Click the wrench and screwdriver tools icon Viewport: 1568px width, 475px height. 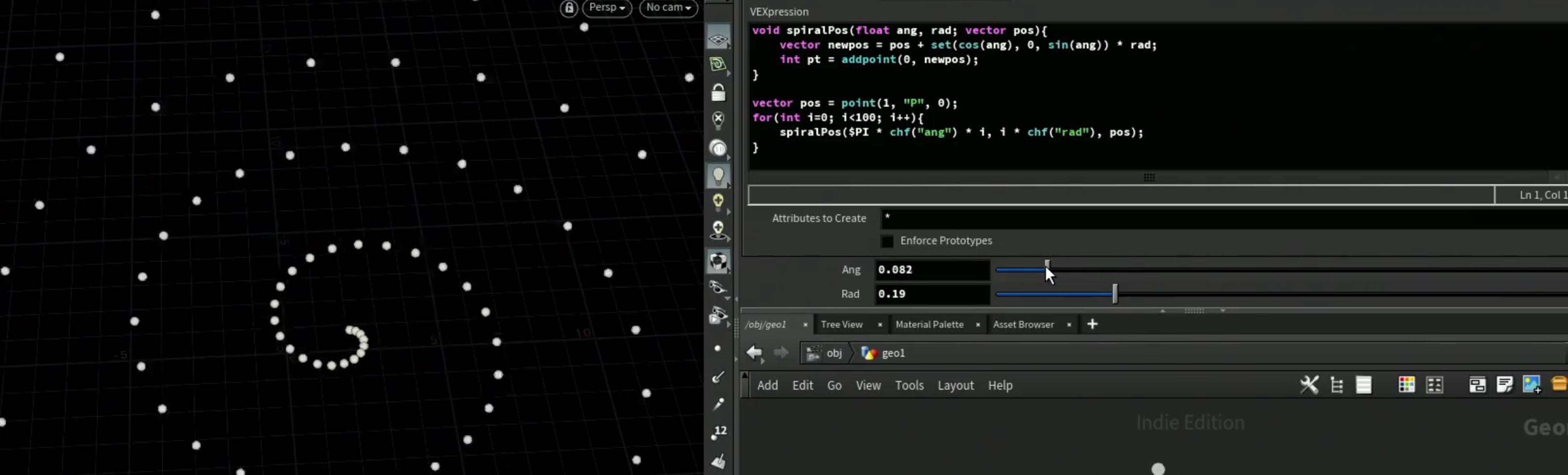pos(1309,385)
